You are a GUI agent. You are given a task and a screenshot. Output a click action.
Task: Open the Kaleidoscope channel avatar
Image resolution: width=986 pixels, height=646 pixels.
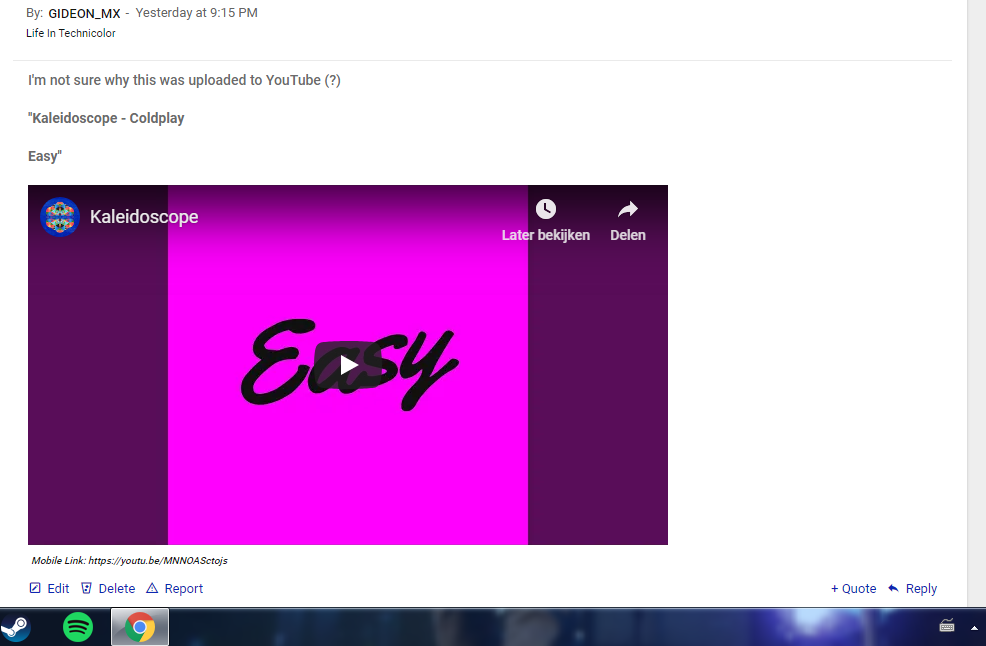tap(60, 216)
